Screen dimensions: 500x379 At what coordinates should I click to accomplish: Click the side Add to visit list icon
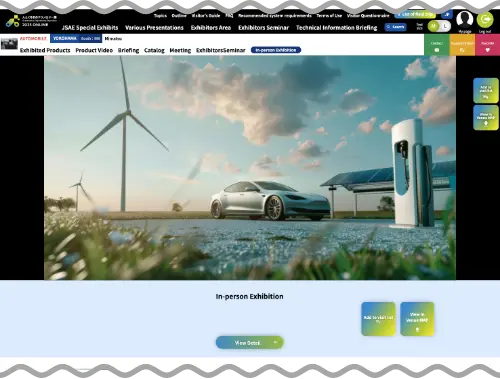click(486, 91)
